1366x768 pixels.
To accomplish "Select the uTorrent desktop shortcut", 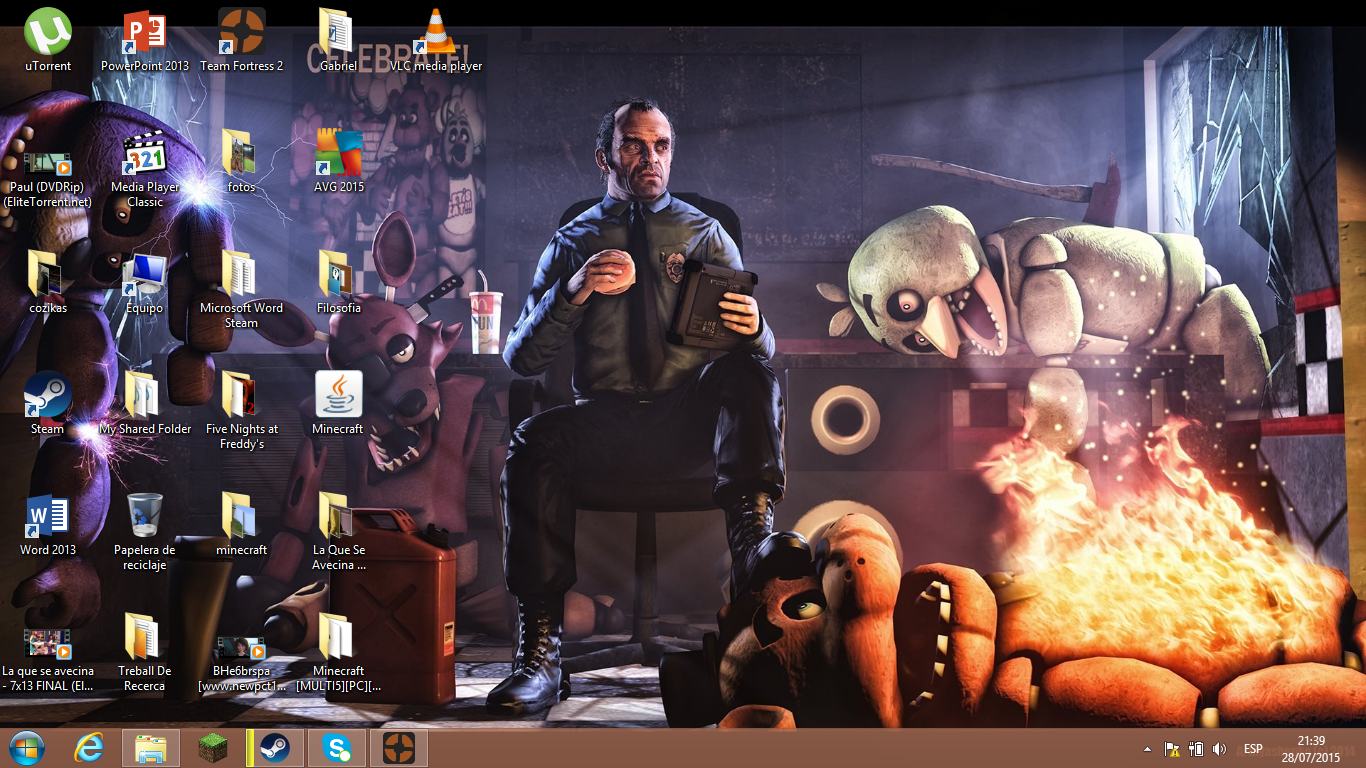I will point(48,33).
